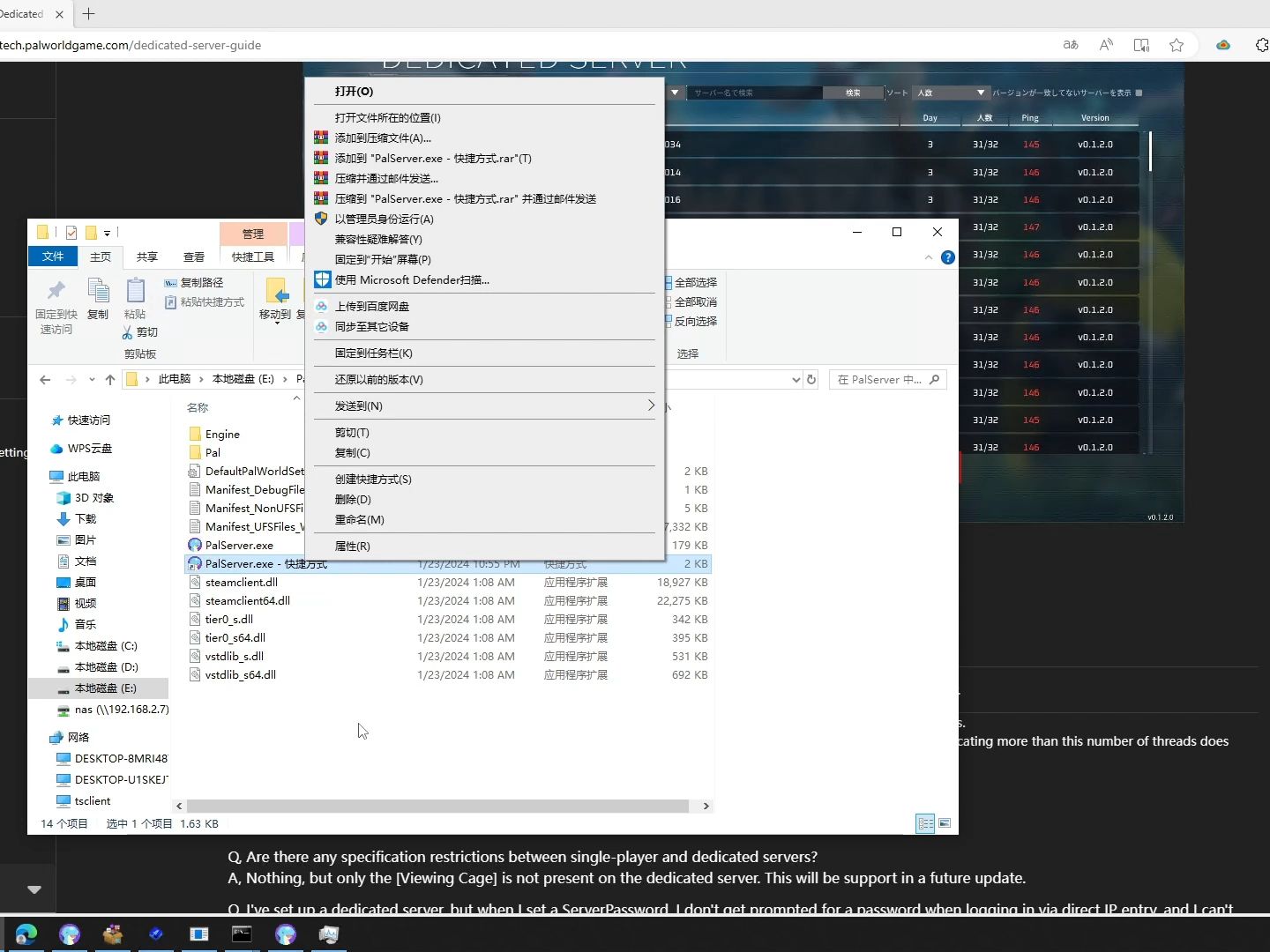The image size is (1270, 952).
Task: Click the horizontal scrollbar right arrow
Action: click(706, 806)
